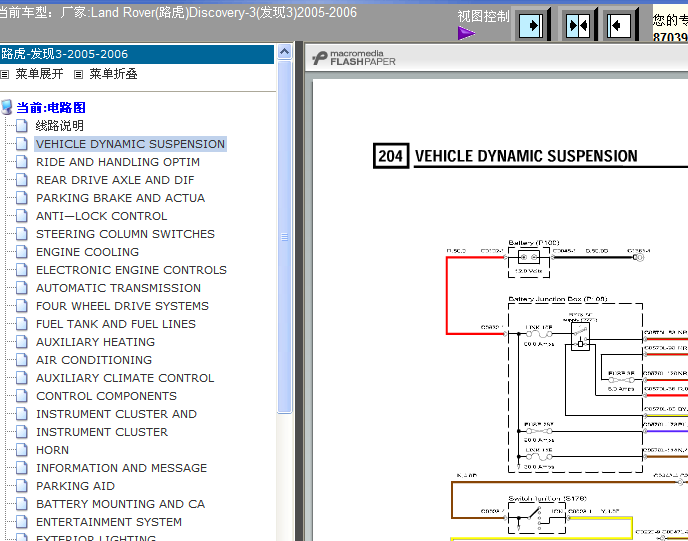Click page icon next to PARKING AID
Screen dimensions: 688x541
pos(22,486)
